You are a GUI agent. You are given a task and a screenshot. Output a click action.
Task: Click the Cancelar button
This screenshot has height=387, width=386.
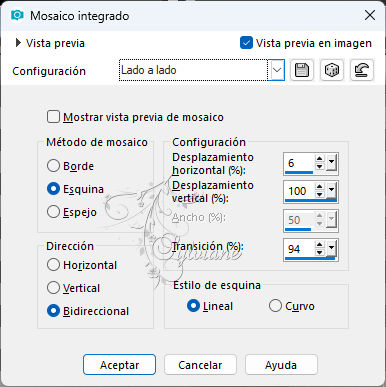200,365
